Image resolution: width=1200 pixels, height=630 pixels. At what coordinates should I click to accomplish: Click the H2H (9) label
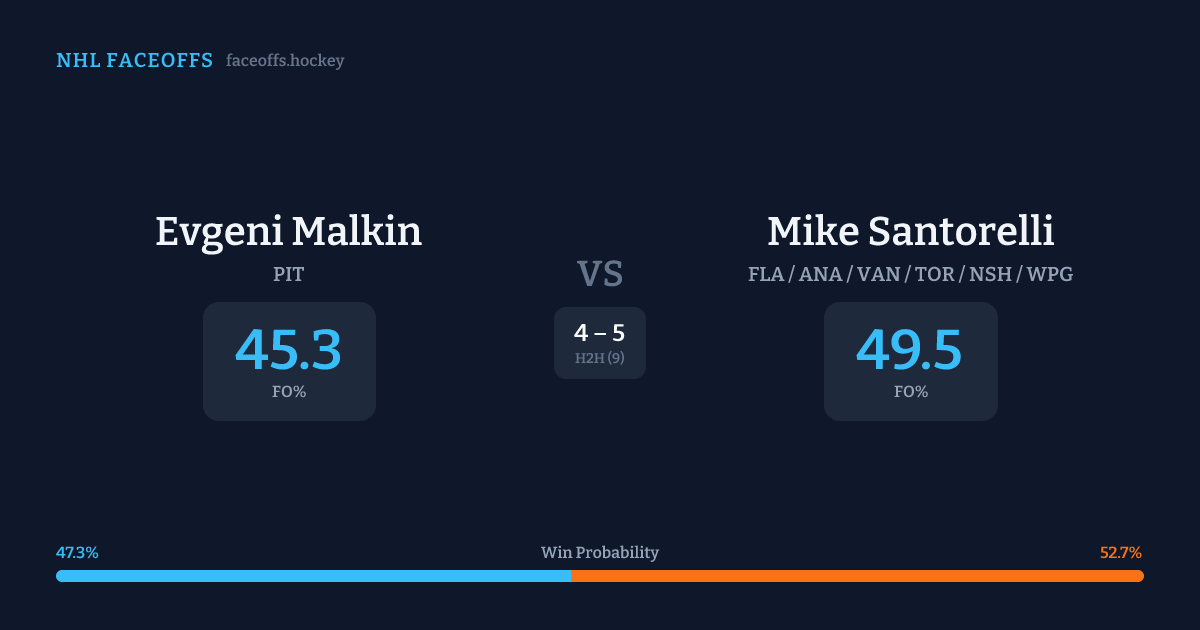tap(600, 358)
